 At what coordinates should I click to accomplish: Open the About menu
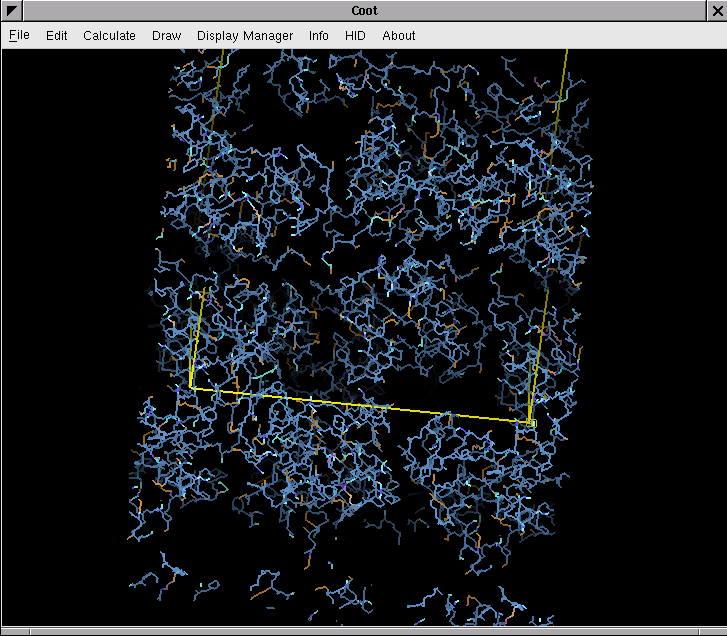[398, 35]
